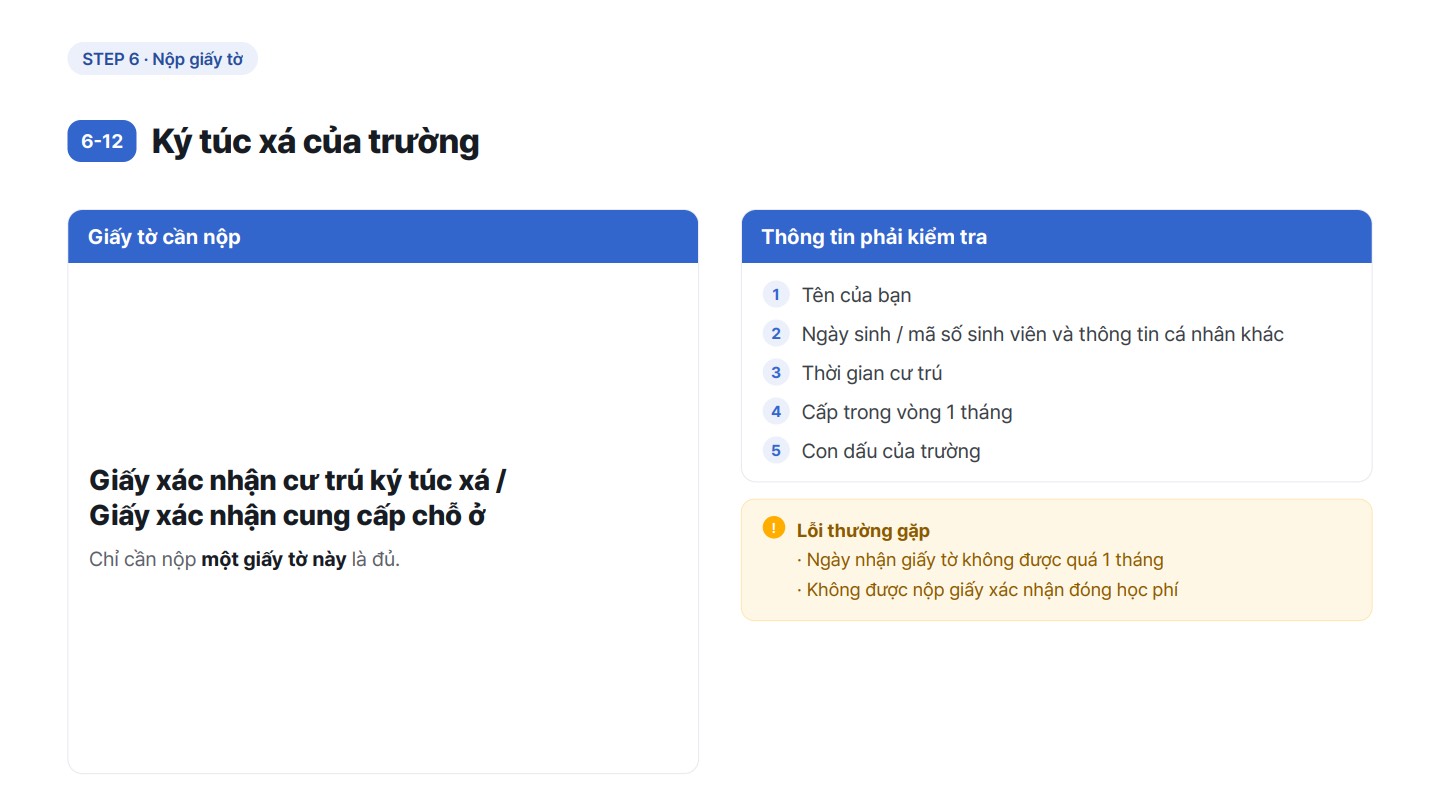Screen dimensions: 1440x810
Task: Click the number 5 circle badge
Action: 776,451
